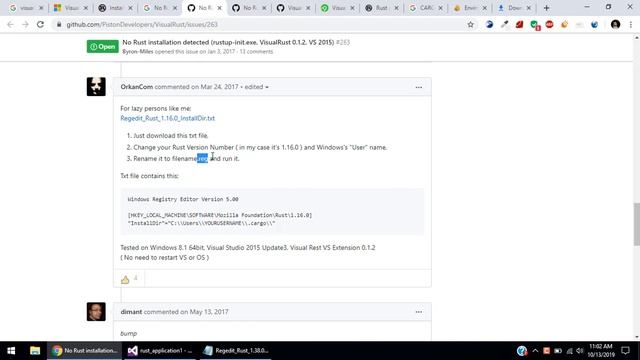Click the red extension icon in toolbar
The height and width of the screenshot is (360, 640).
(x=519, y=24)
